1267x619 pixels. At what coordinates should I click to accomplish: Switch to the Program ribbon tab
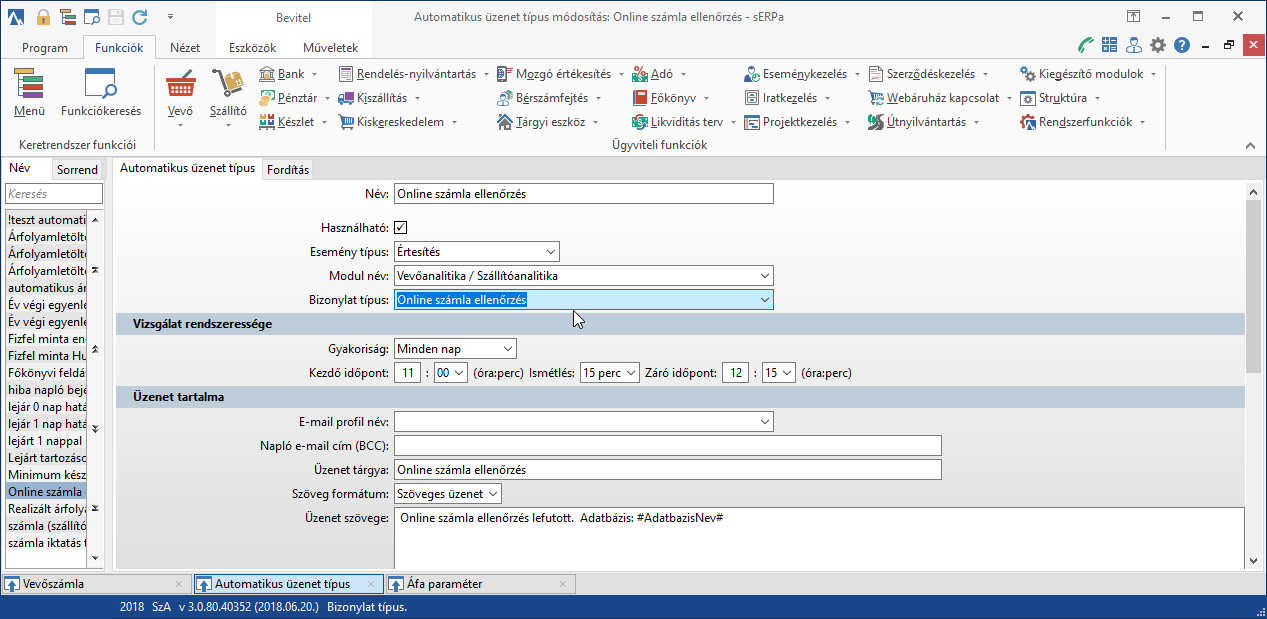tap(45, 47)
